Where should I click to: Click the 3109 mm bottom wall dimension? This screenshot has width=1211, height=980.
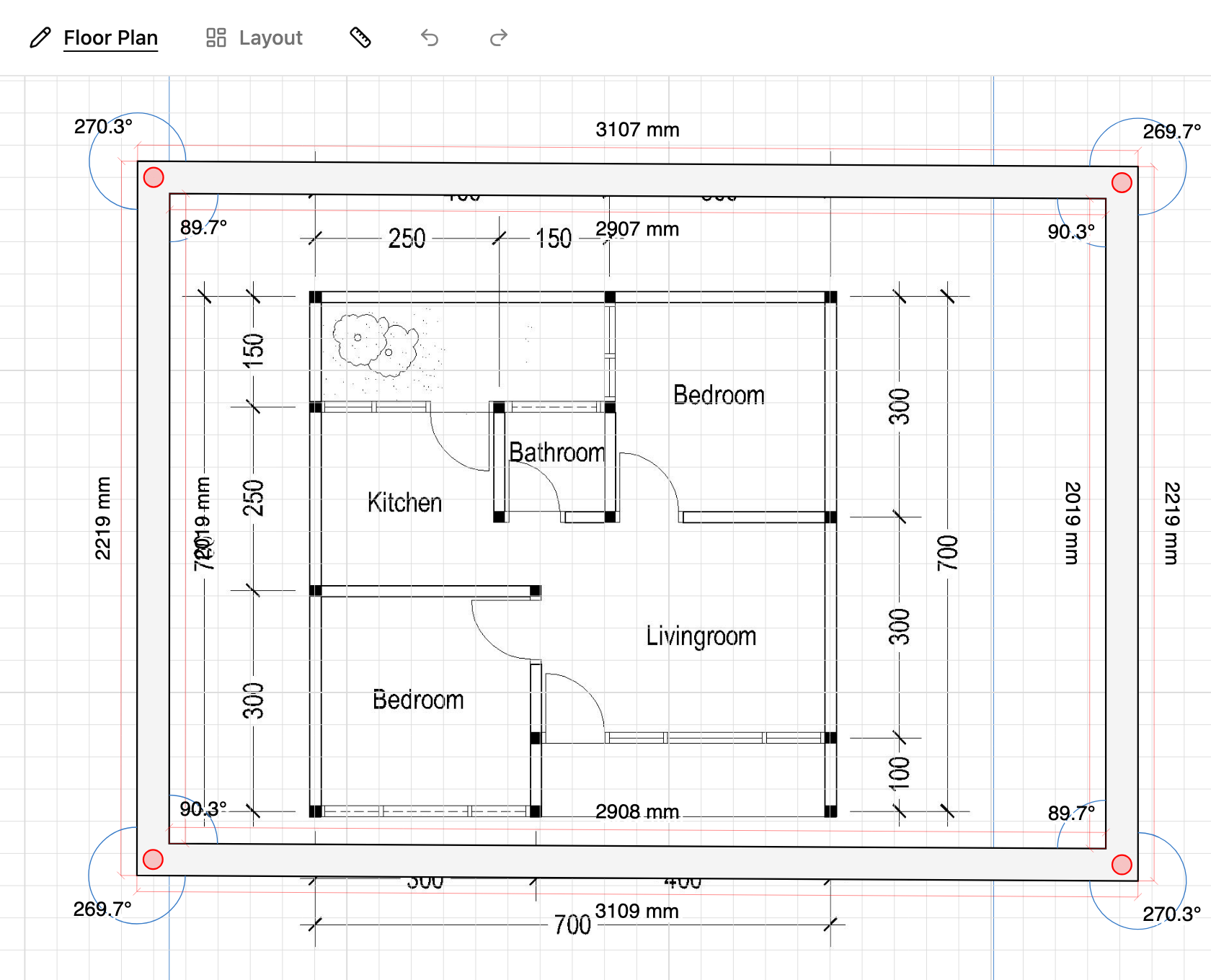pyautogui.click(x=637, y=911)
